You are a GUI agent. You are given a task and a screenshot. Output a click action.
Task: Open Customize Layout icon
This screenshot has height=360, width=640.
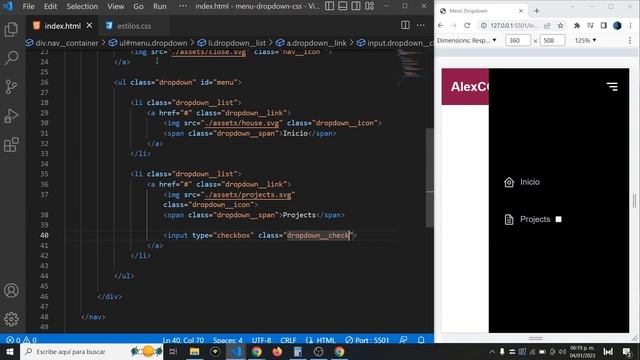coord(369,6)
